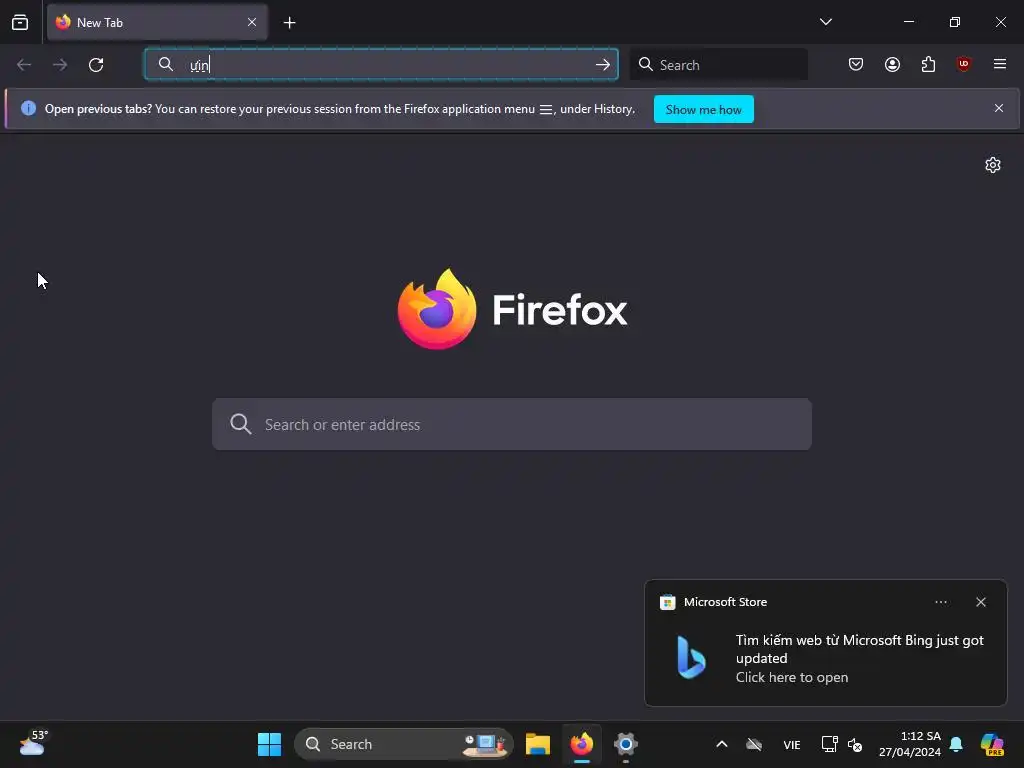
Task: Open the Firefox View recent browsing icon
Action: pyautogui.click(x=20, y=22)
